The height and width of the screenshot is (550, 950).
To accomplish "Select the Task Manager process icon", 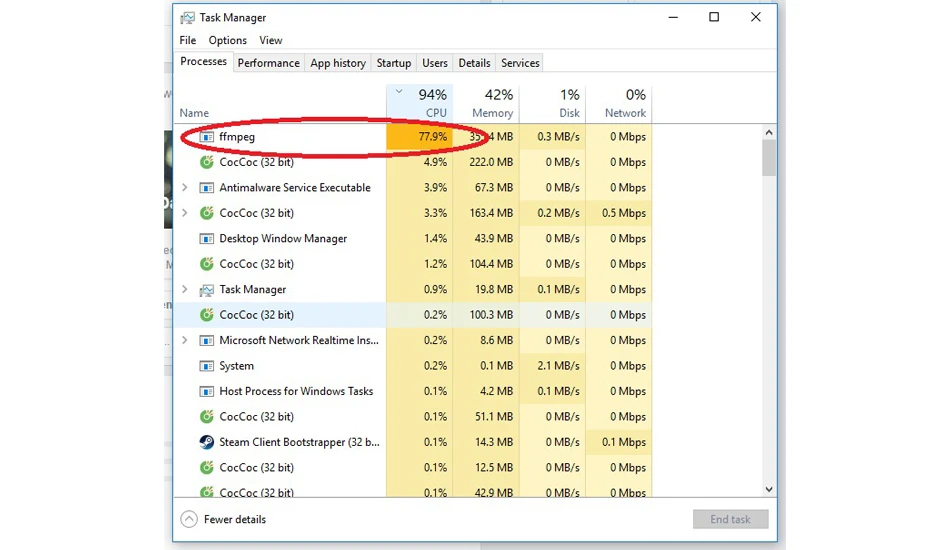I will coord(207,290).
